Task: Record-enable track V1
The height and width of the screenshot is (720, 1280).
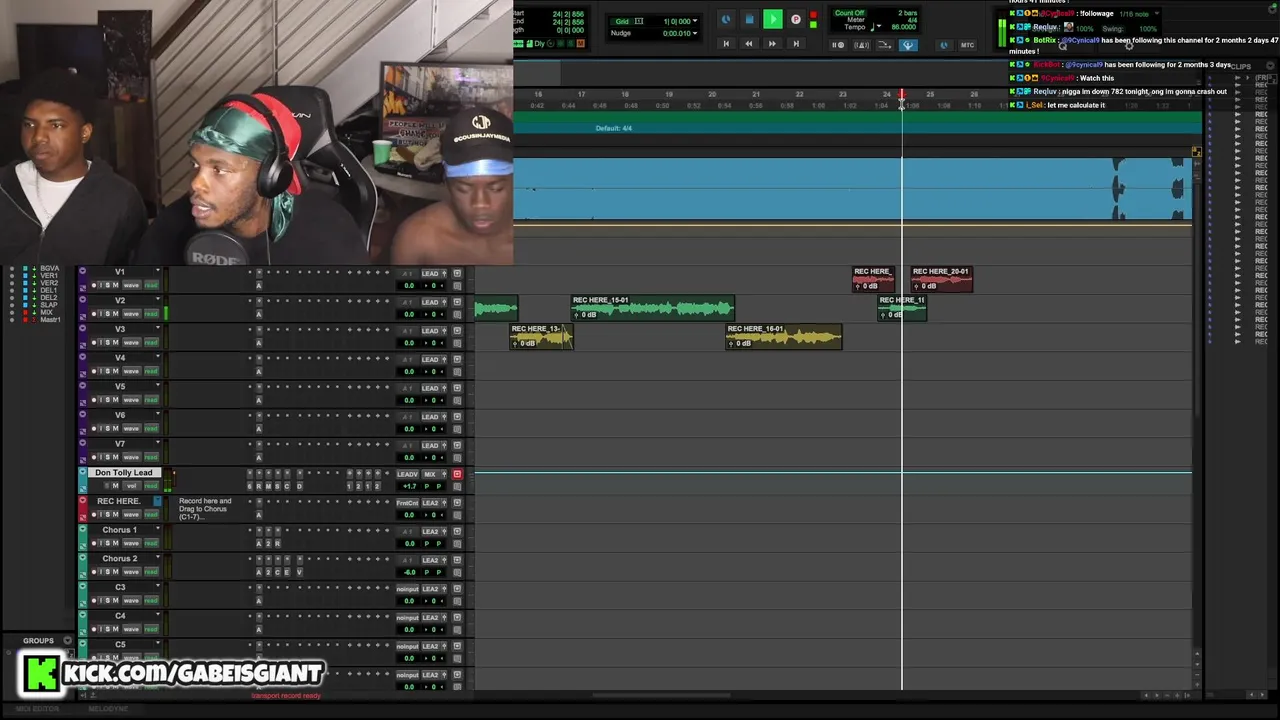Action: pos(94,285)
